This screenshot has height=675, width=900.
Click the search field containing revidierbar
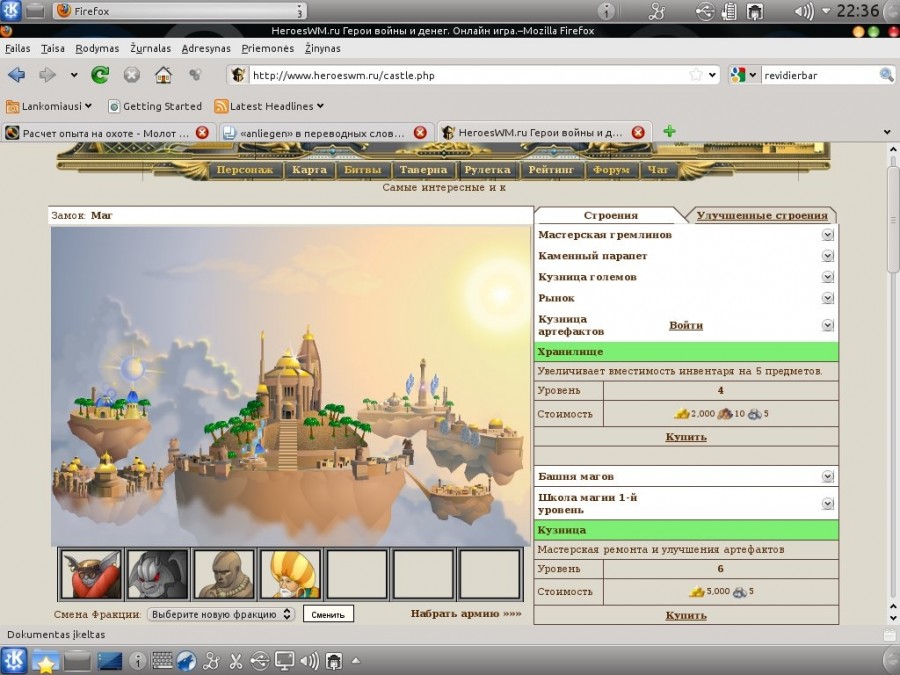(x=820, y=75)
